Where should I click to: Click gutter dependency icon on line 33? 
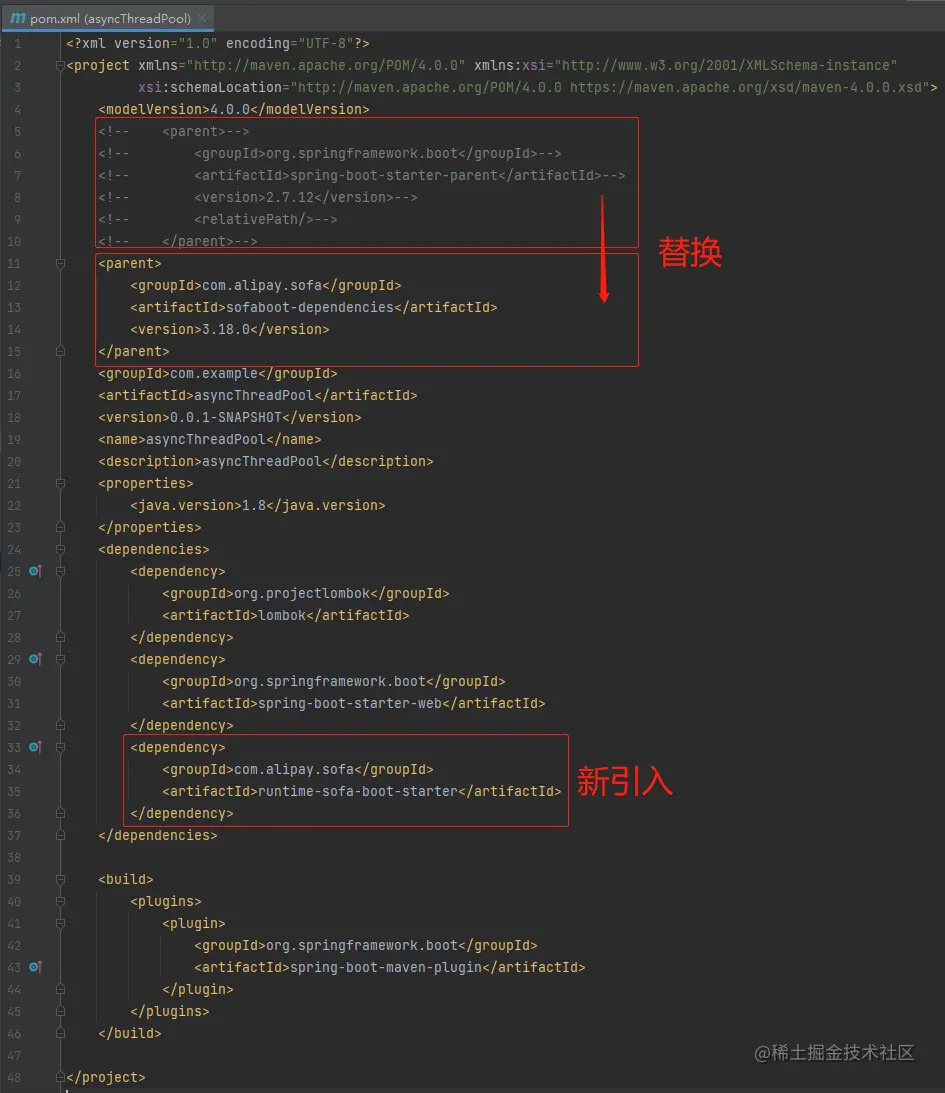[x=36, y=747]
